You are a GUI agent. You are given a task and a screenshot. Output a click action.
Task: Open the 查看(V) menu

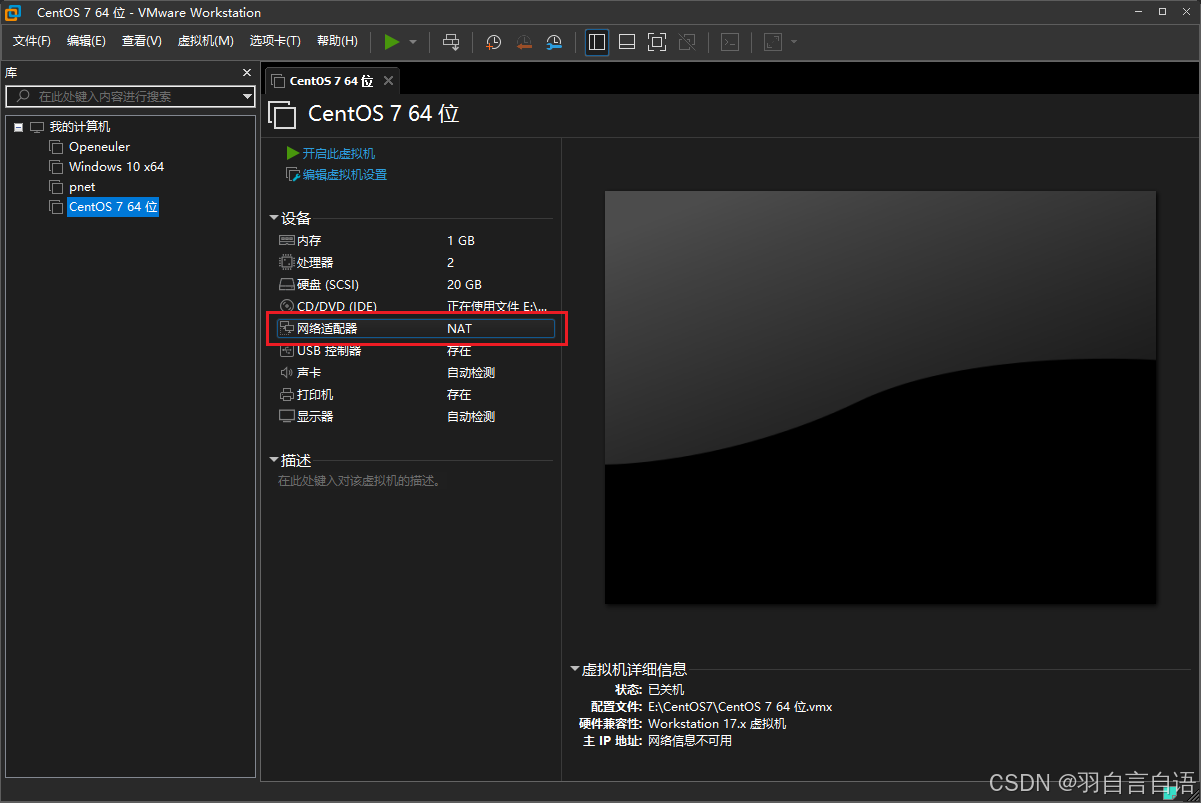142,41
